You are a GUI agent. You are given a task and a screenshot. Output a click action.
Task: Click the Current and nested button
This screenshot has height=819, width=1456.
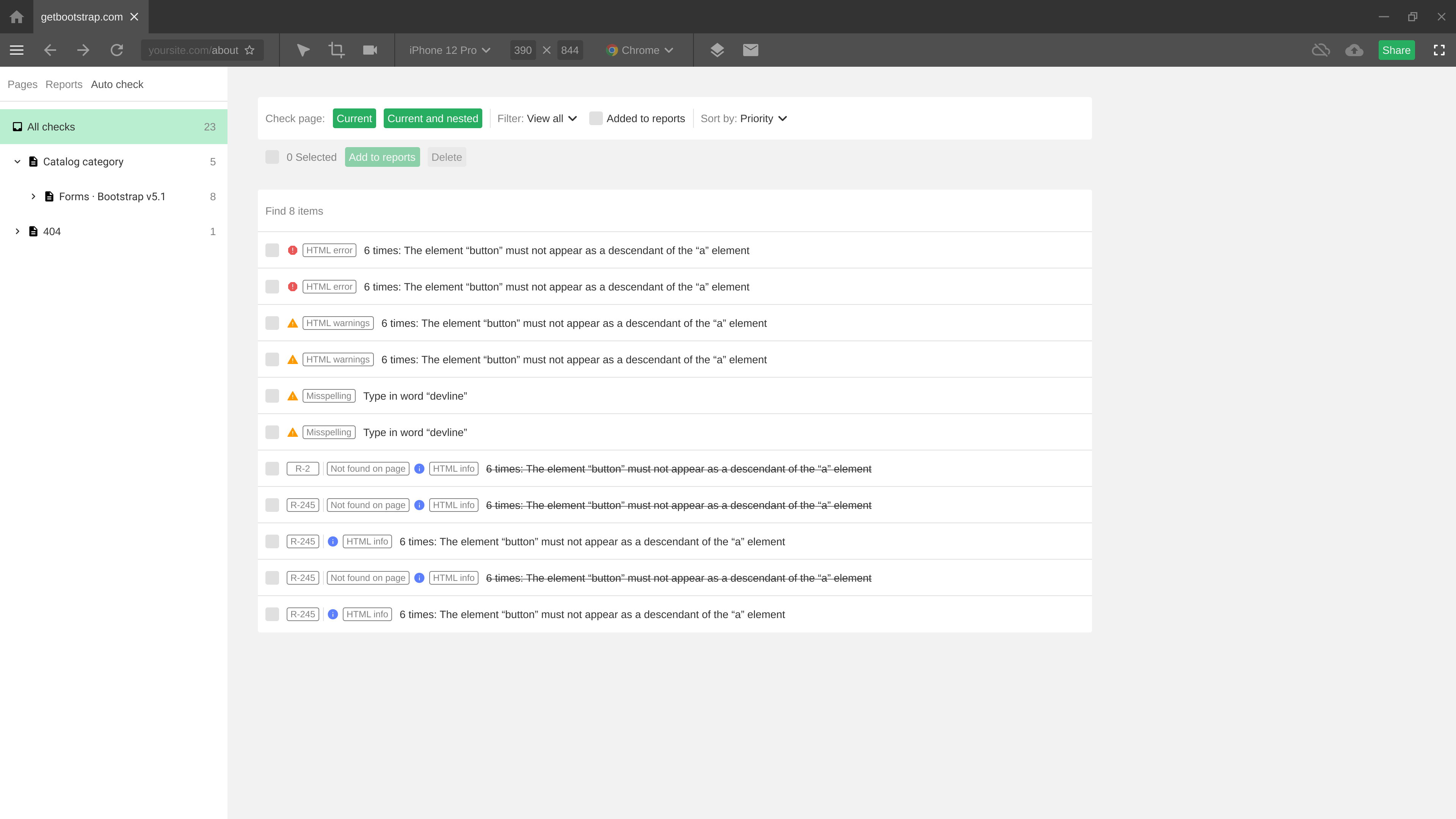tap(433, 118)
